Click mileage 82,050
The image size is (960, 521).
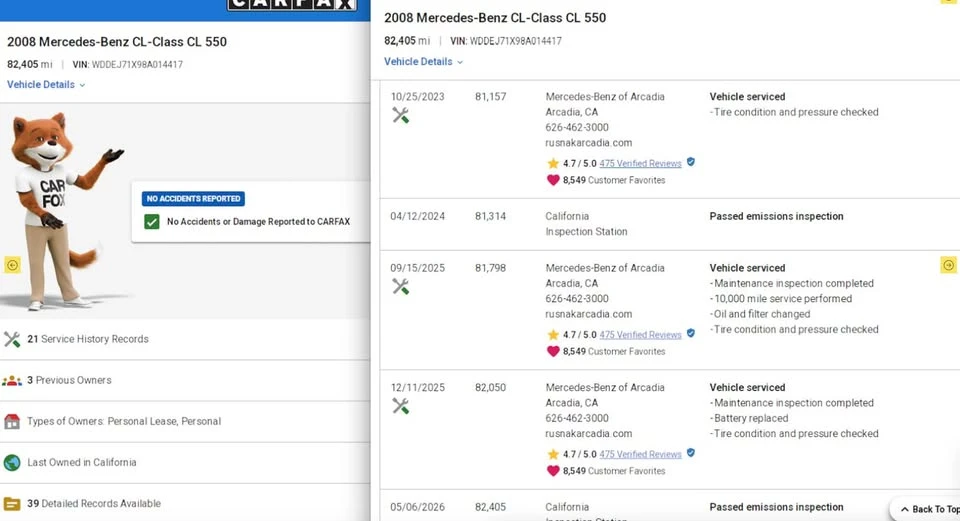490,388
